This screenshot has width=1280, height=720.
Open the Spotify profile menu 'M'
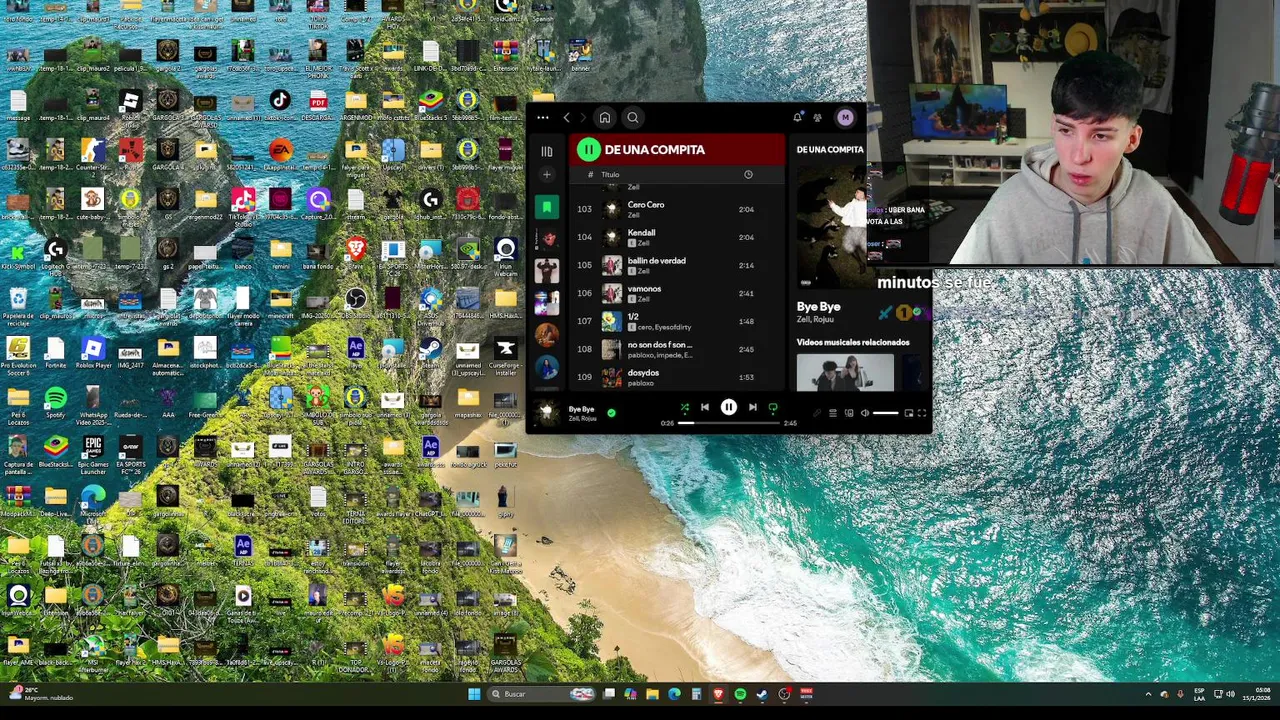point(845,118)
